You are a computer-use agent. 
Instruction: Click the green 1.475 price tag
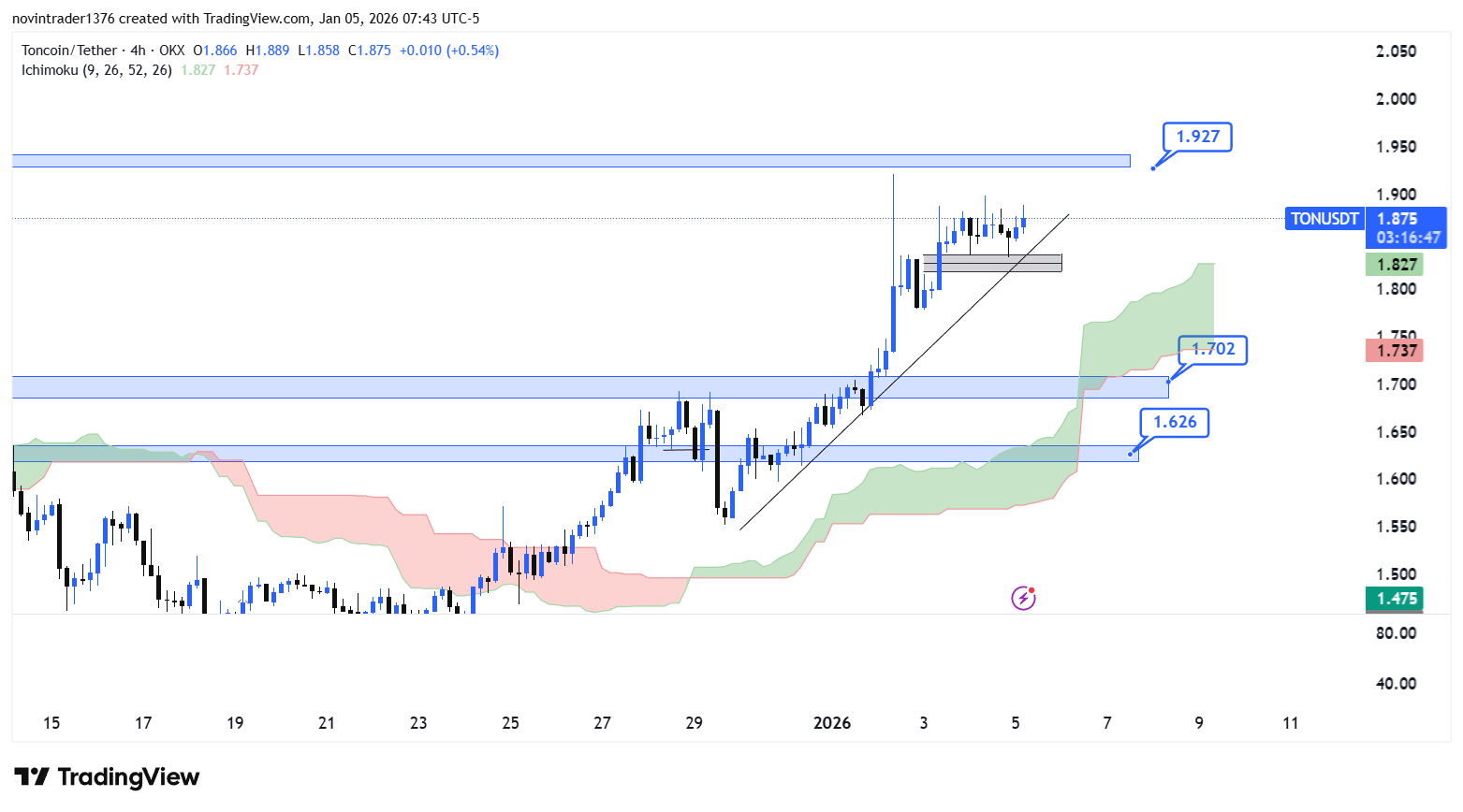click(1395, 599)
